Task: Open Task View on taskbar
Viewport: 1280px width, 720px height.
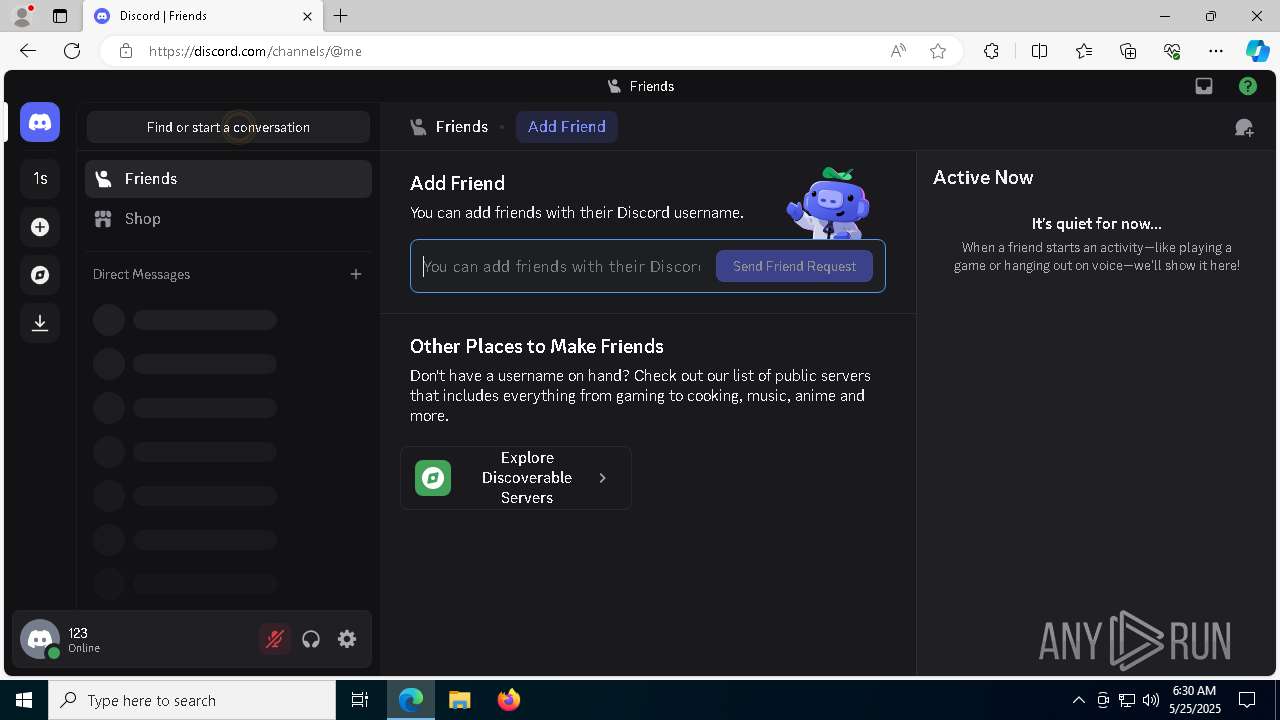Action: coord(360,700)
